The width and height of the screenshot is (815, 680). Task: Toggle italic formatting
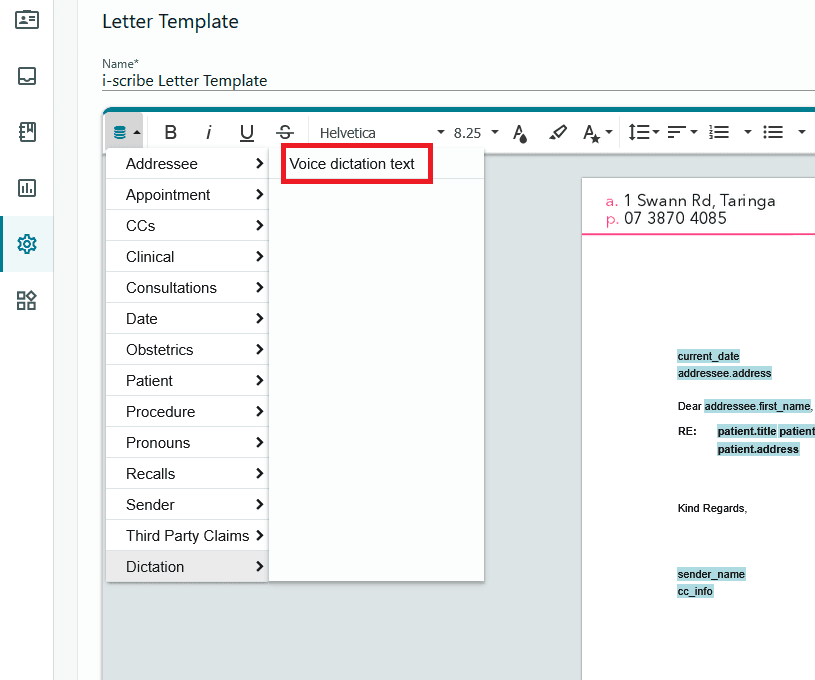[208, 133]
